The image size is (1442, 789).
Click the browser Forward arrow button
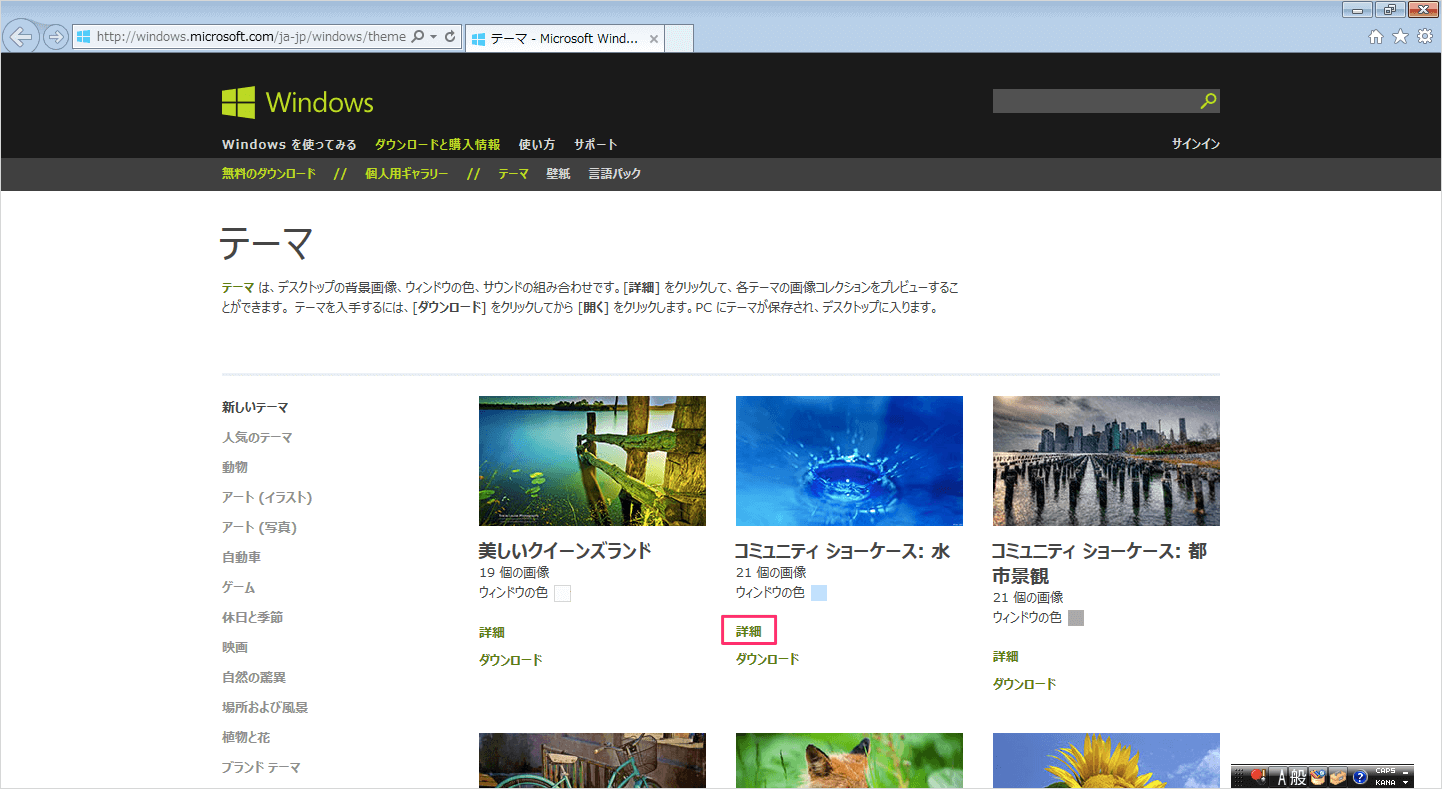coord(56,37)
